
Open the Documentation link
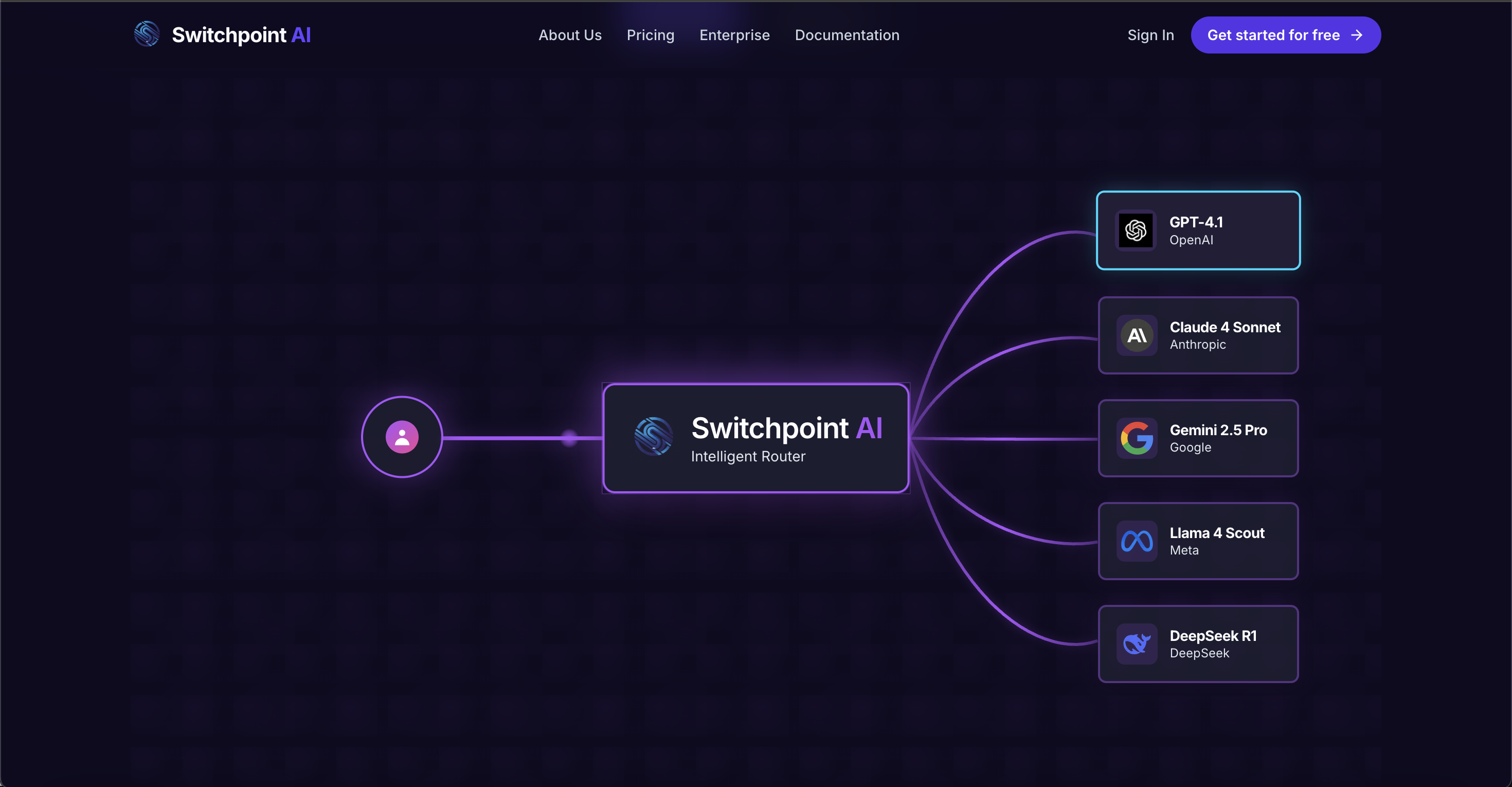[x=847, y=35]
